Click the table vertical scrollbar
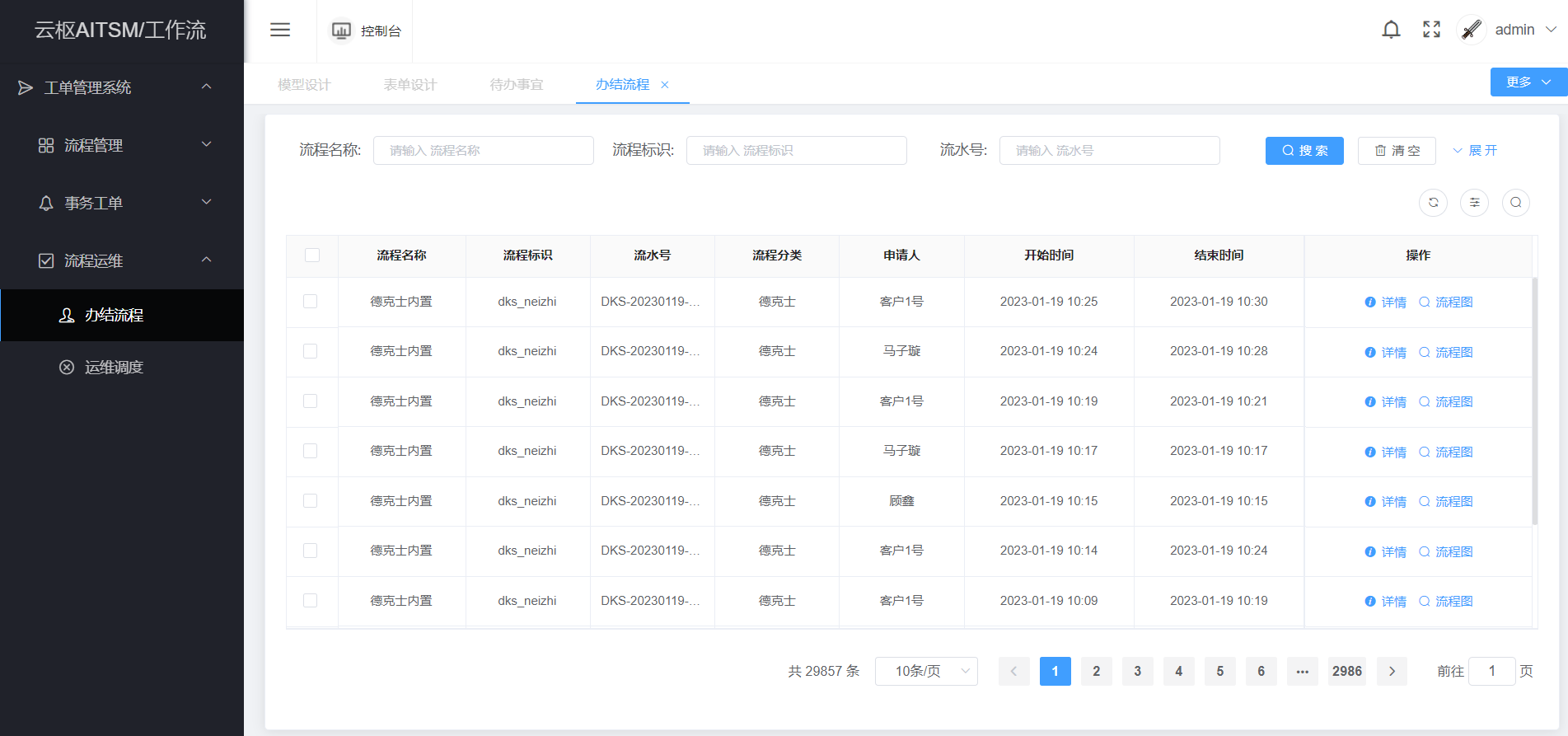1568x736 pixels. click(1534, 401)
